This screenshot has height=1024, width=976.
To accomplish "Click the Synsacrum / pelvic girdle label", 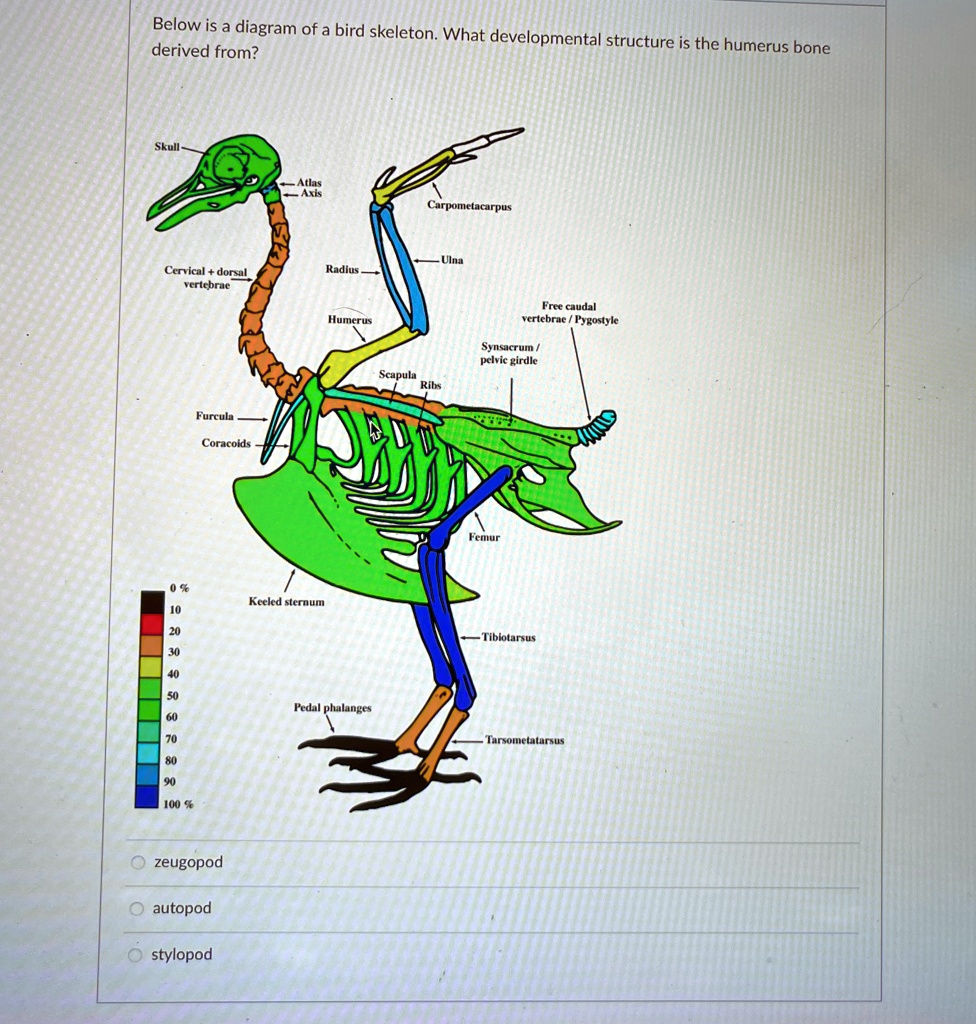I will [508, 354].
